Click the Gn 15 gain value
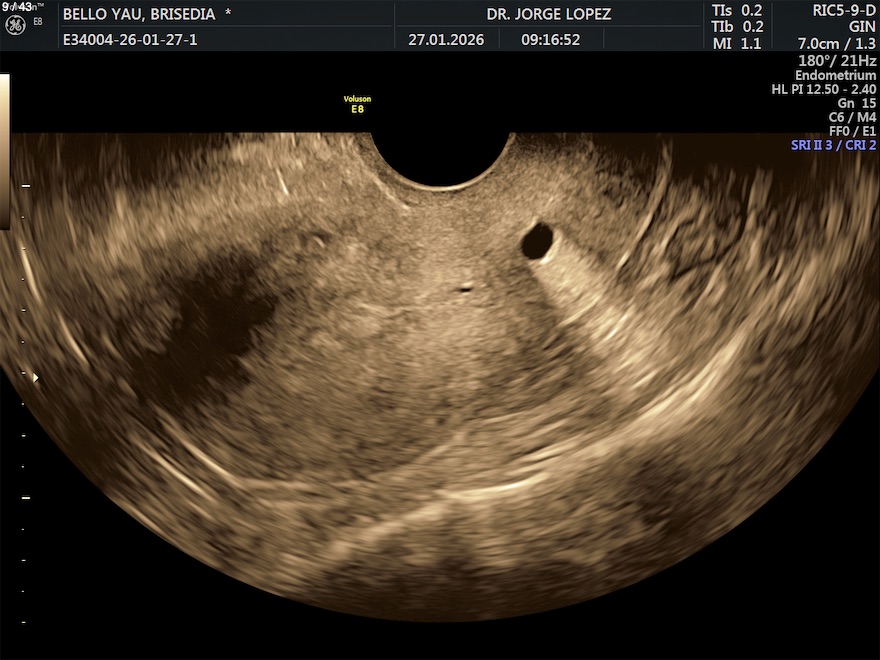Viewport: 880px width, 660px height. (x=856, y=103)
